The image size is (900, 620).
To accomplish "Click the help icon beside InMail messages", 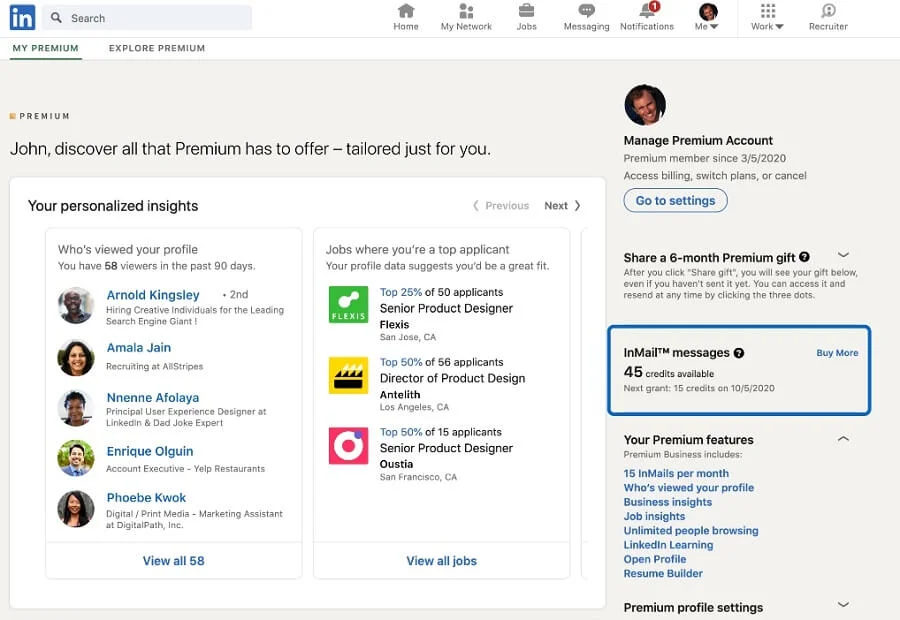I will [739, 353].
